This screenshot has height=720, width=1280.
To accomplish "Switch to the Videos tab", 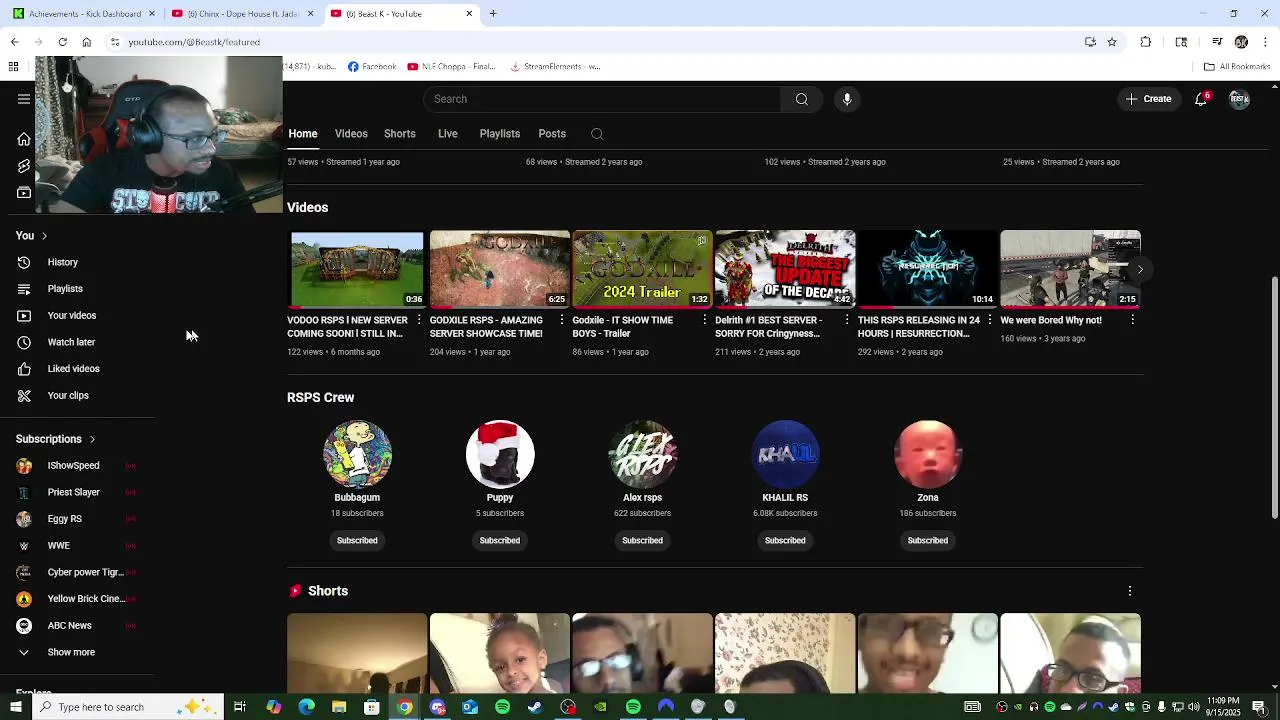I will (x=351, y=134).
